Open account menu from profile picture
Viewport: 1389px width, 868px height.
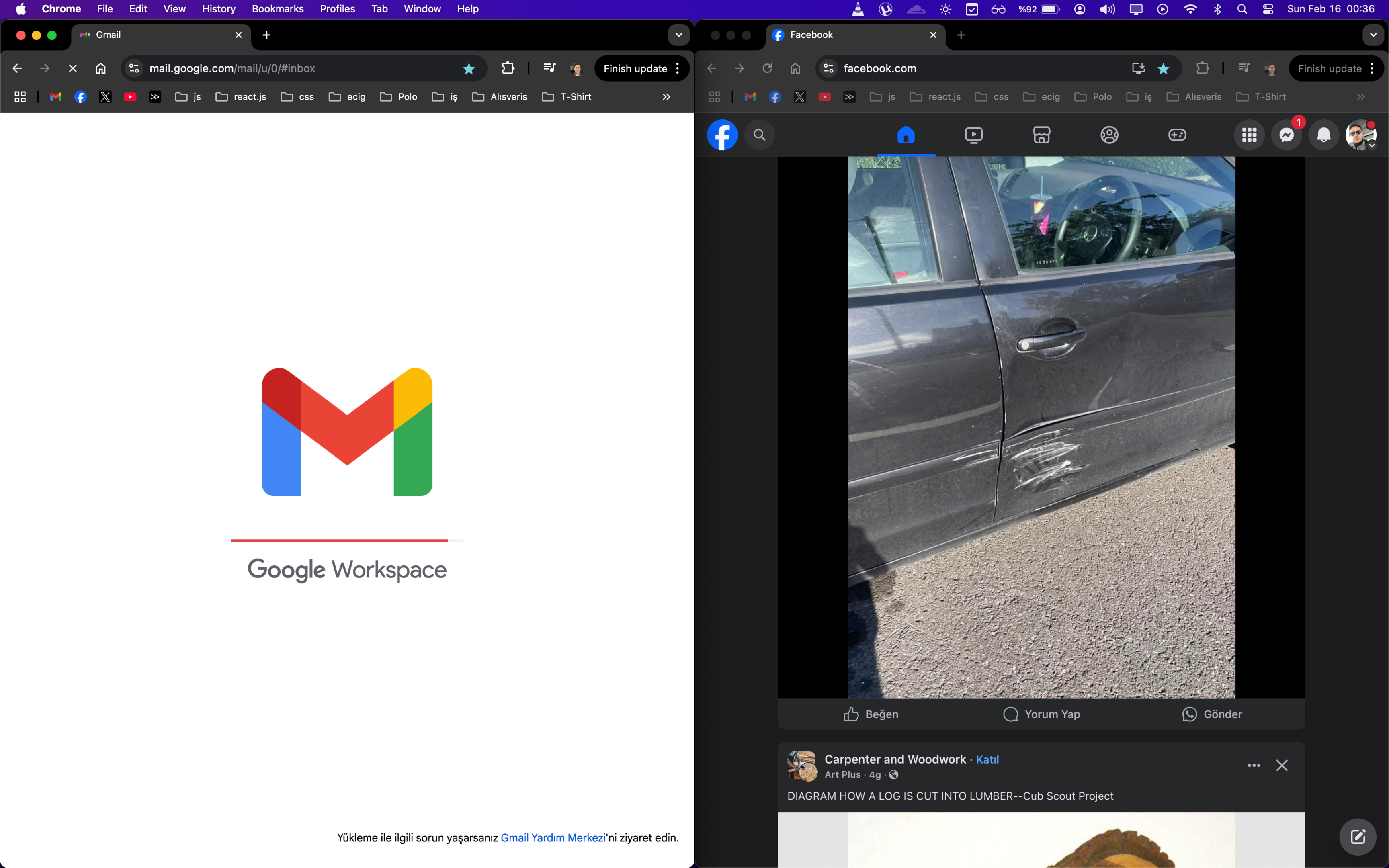(1361, 135)
